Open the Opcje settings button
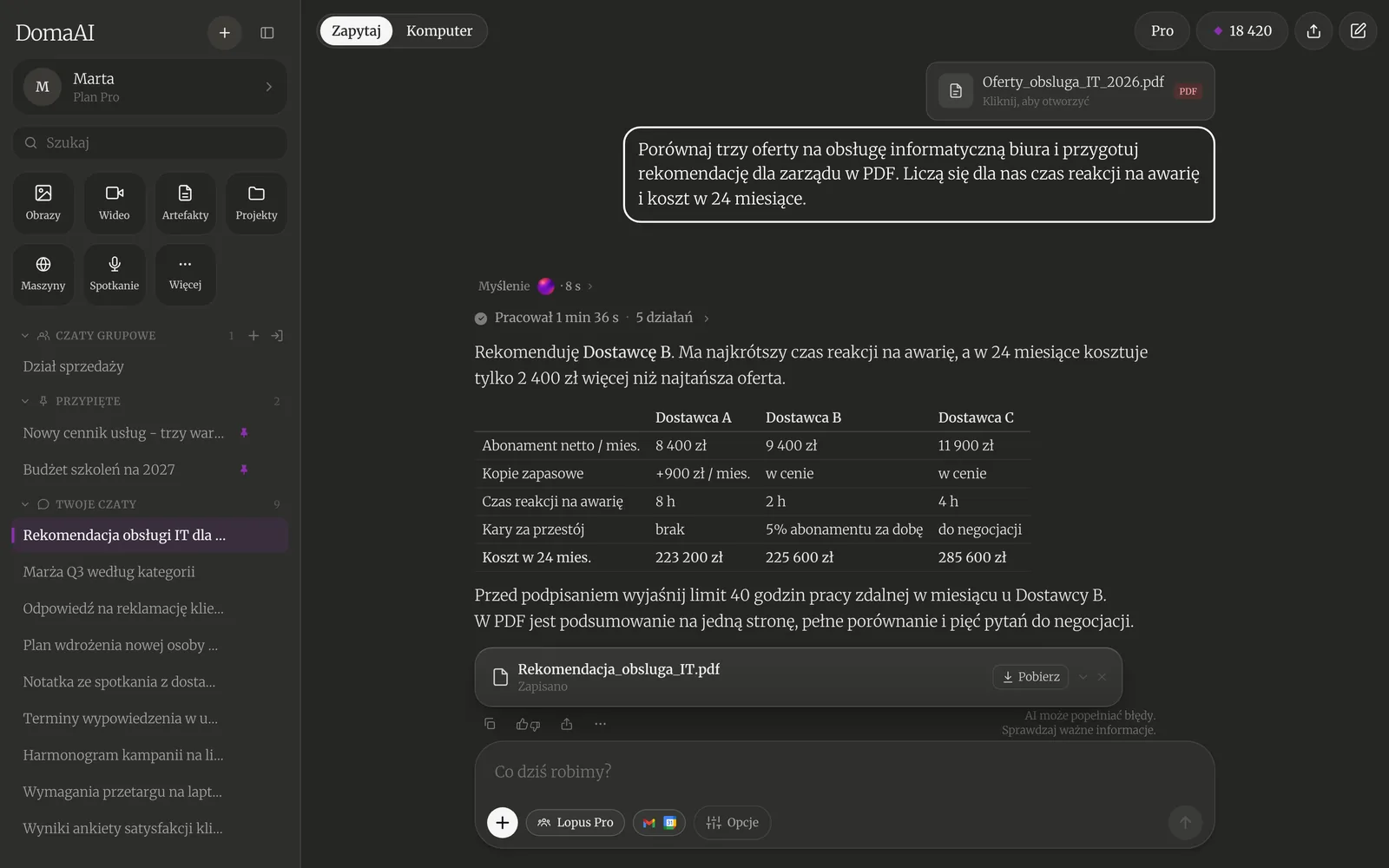Image resolution: width=1389 pixels, height=868 pixels. (733, 823)
